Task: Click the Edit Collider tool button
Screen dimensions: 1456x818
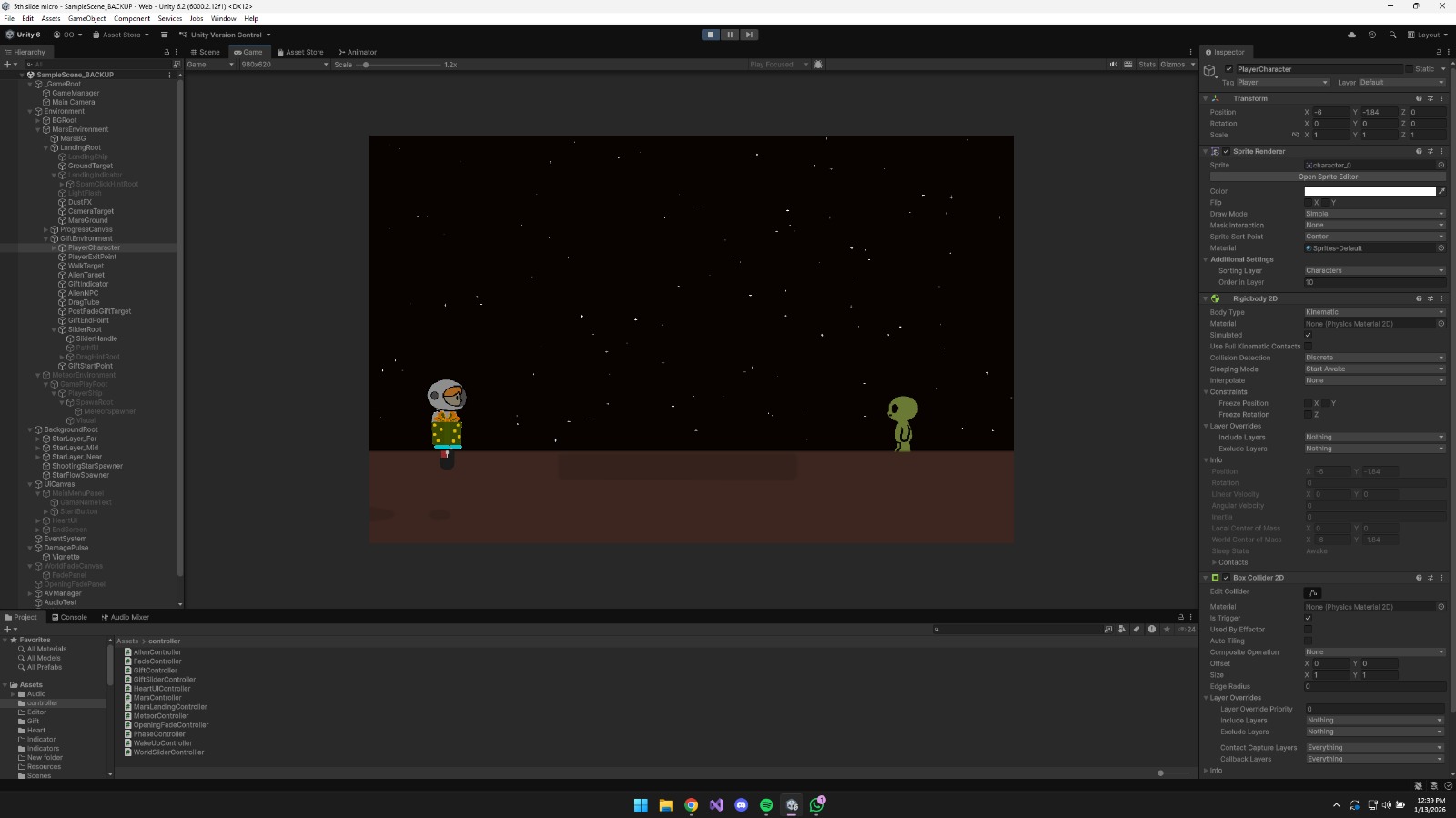Action: [1312, 592]
